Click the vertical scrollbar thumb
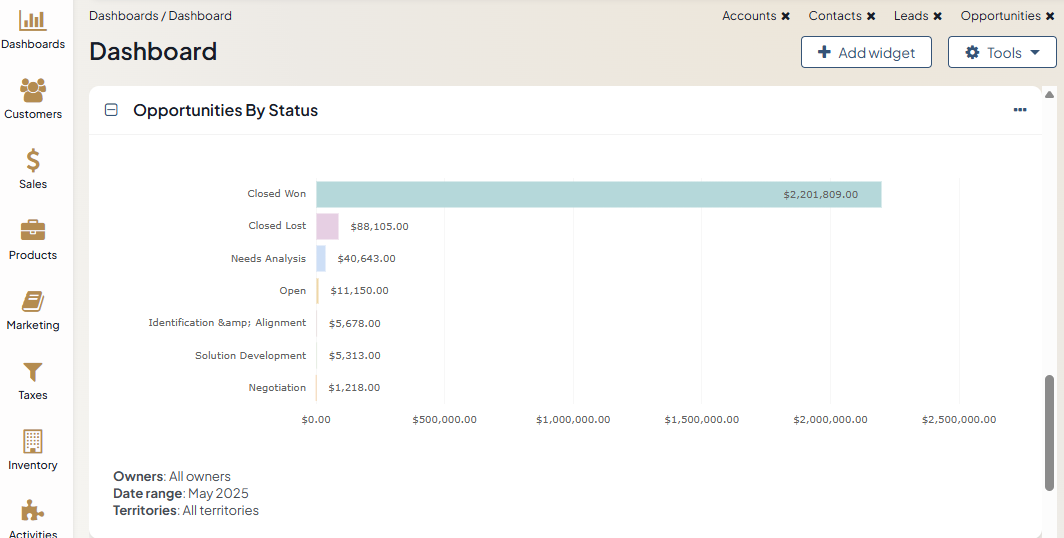 (x=1049, y=433)
